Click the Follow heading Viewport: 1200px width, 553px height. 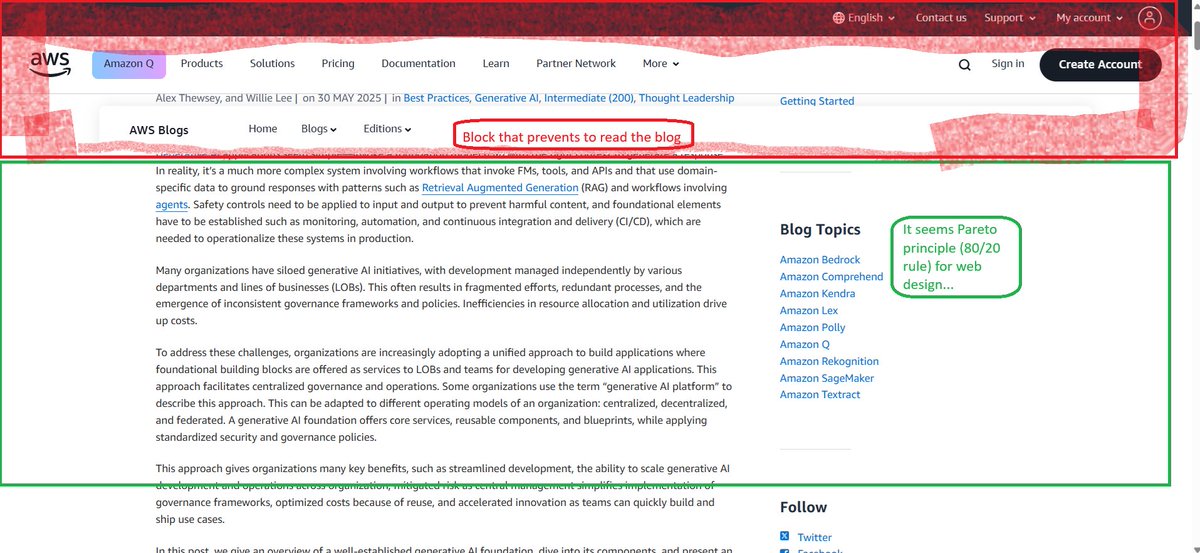click(x=803, y=507)
